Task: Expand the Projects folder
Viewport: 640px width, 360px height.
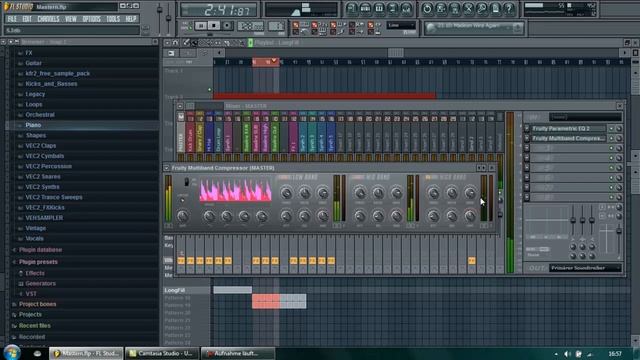Action: point(30,315)
